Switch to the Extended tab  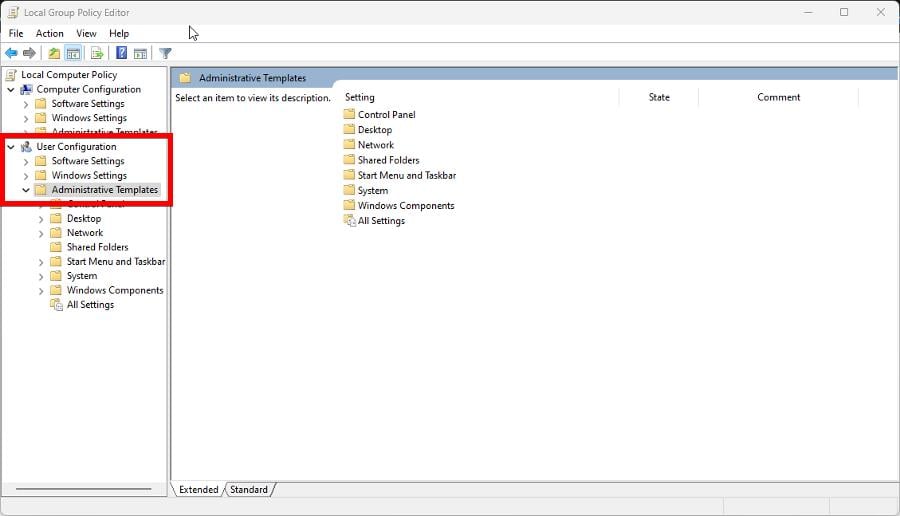(x=198, y=490)
